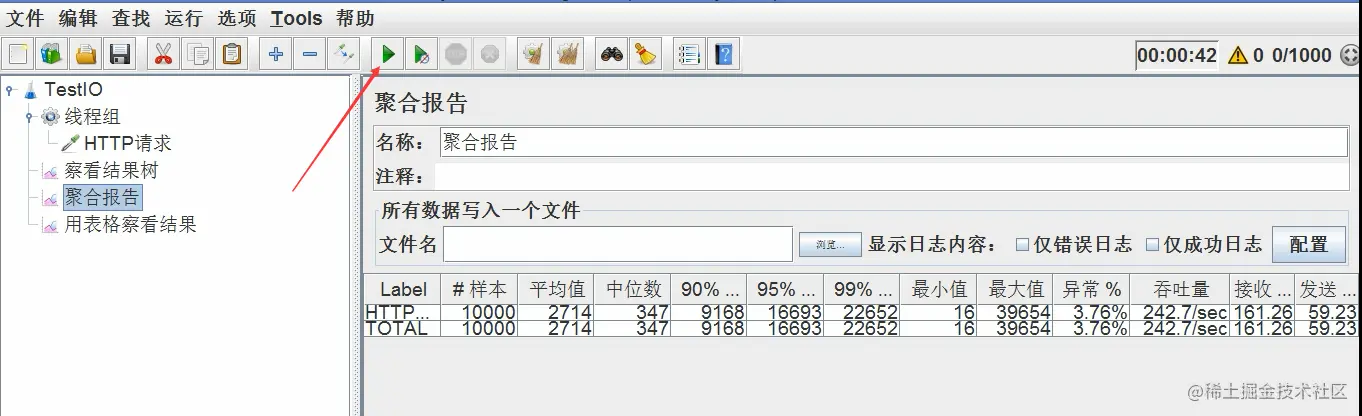
Task: Open the Function Helper list icon
Action: (690, 54)
